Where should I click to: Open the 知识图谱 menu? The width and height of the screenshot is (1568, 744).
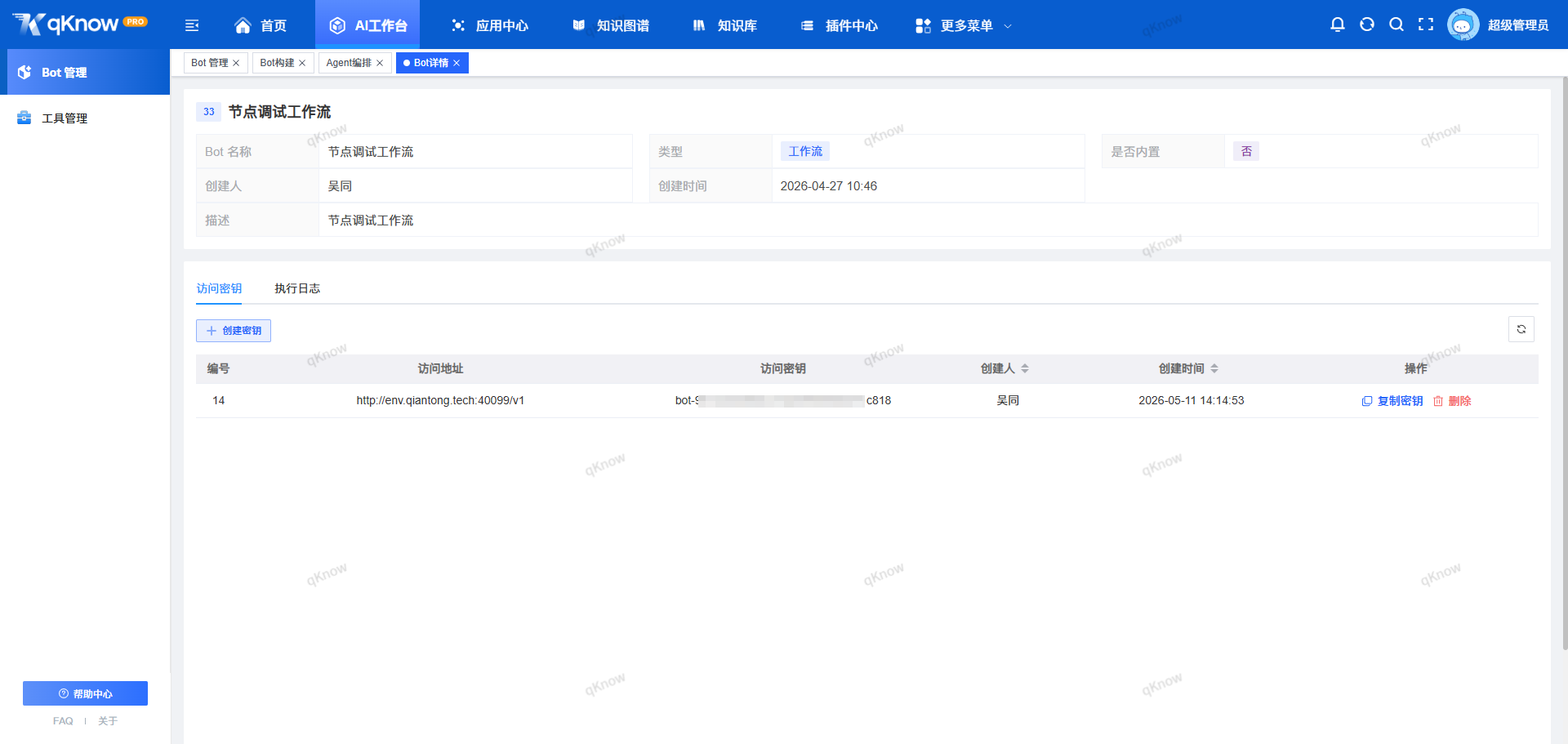(611, 25)
